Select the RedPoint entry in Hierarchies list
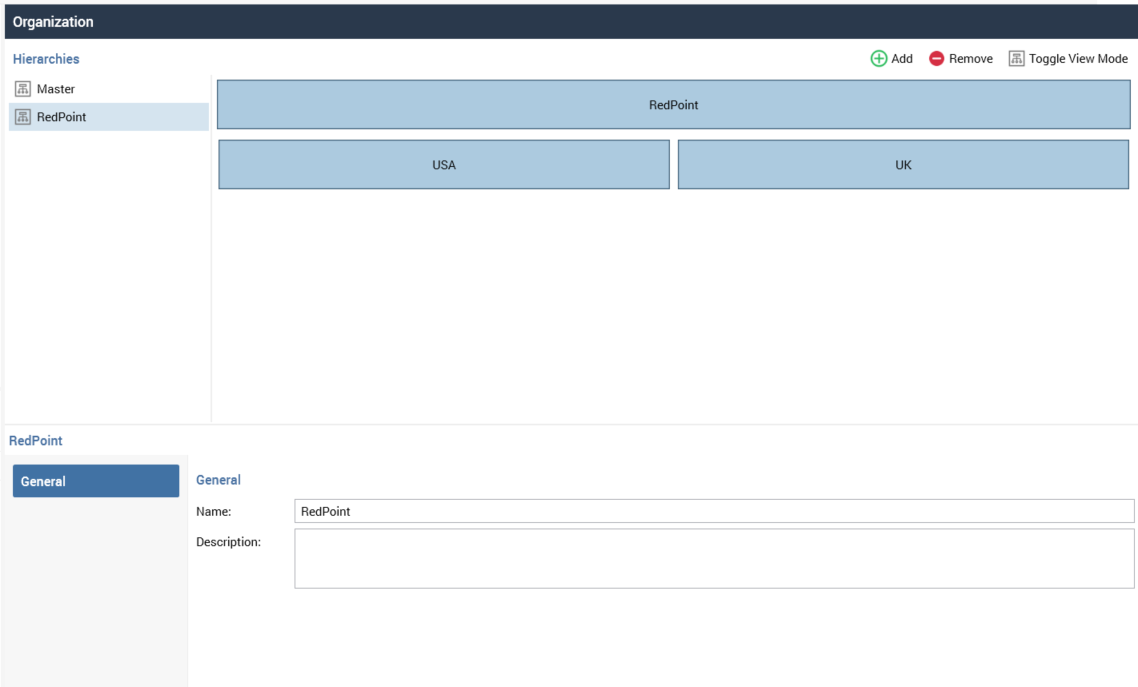 coord(62,117)
